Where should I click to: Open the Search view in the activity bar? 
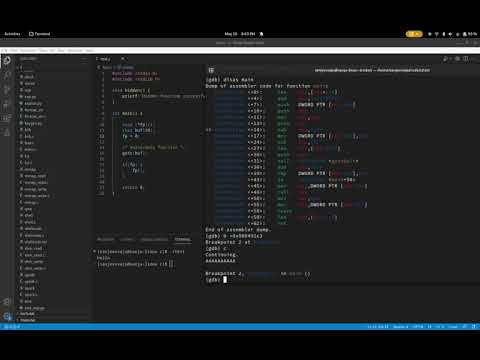click(7, 75)
